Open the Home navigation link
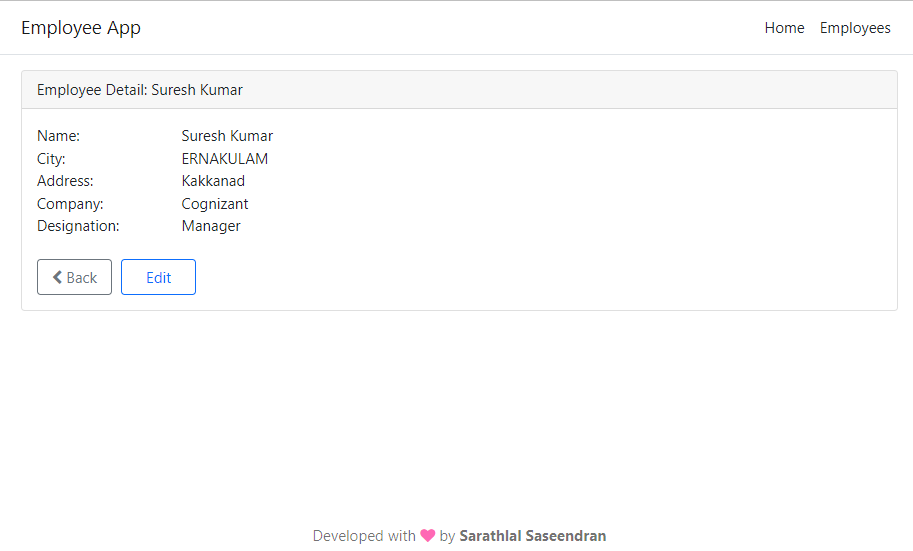913x551 pixels. (x=784, y=28)
